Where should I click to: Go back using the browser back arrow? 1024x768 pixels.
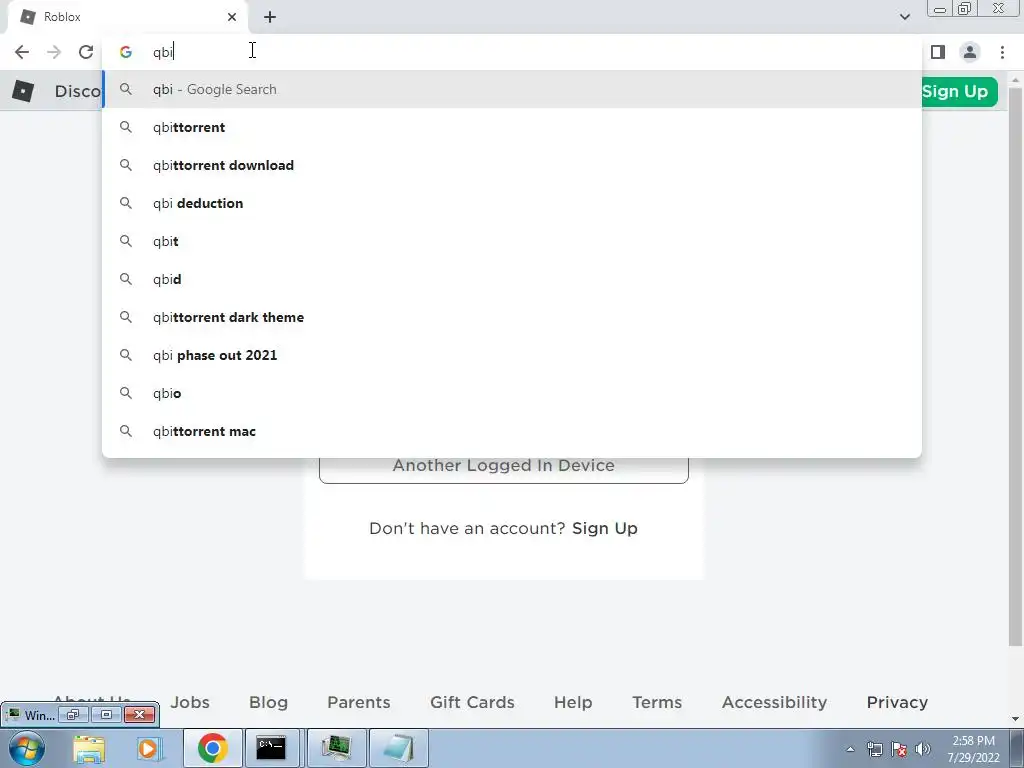pos(22,52)
